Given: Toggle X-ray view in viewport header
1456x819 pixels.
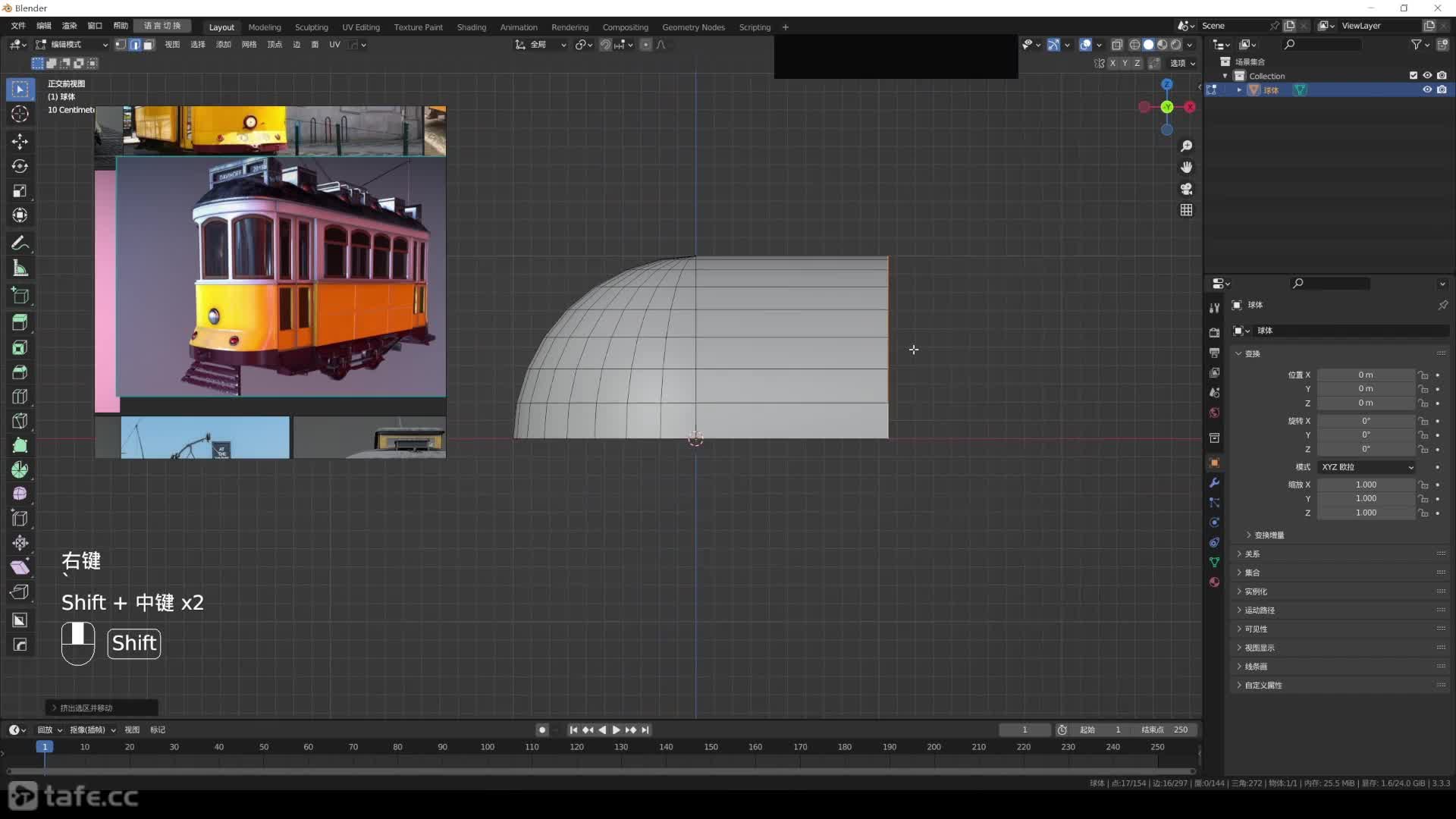Looking at the screenshot, I should click(x=1117, y=45).
